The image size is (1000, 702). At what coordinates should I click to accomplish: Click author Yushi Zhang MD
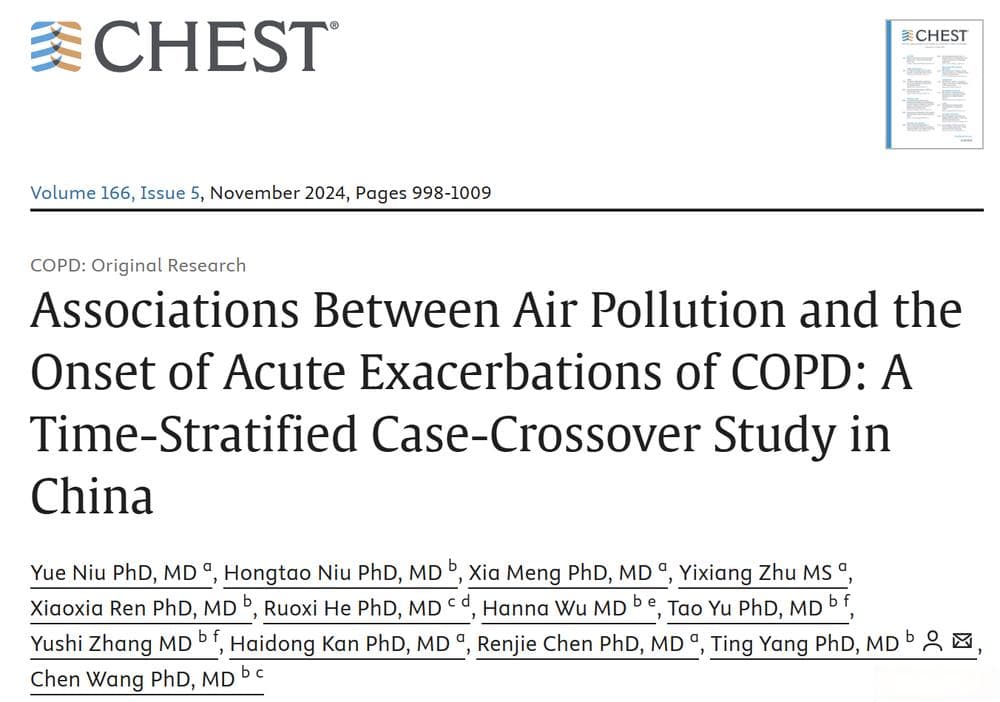[125, 644]
